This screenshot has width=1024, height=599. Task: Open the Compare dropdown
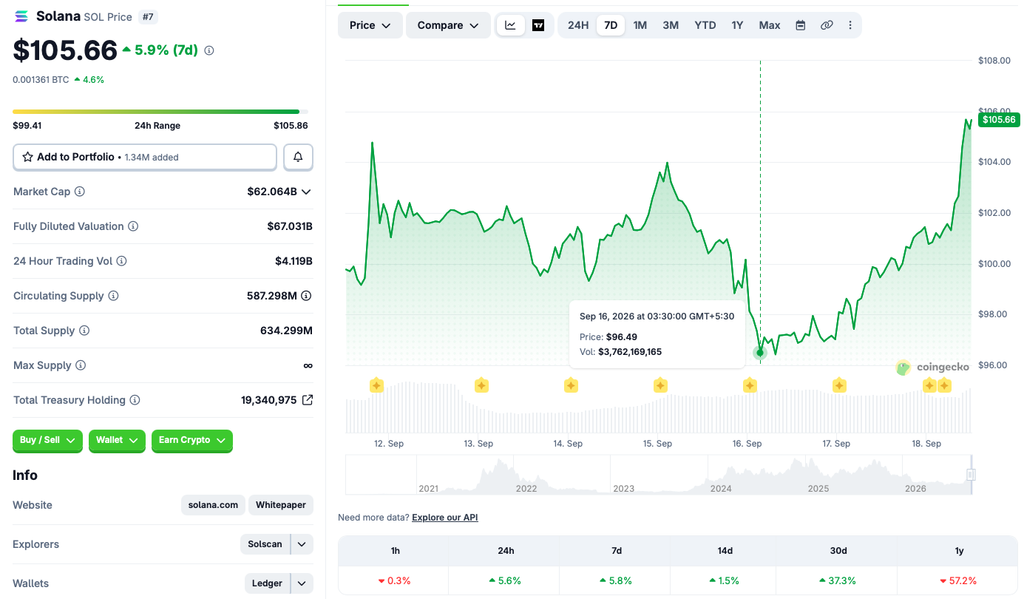coord(448,25)
